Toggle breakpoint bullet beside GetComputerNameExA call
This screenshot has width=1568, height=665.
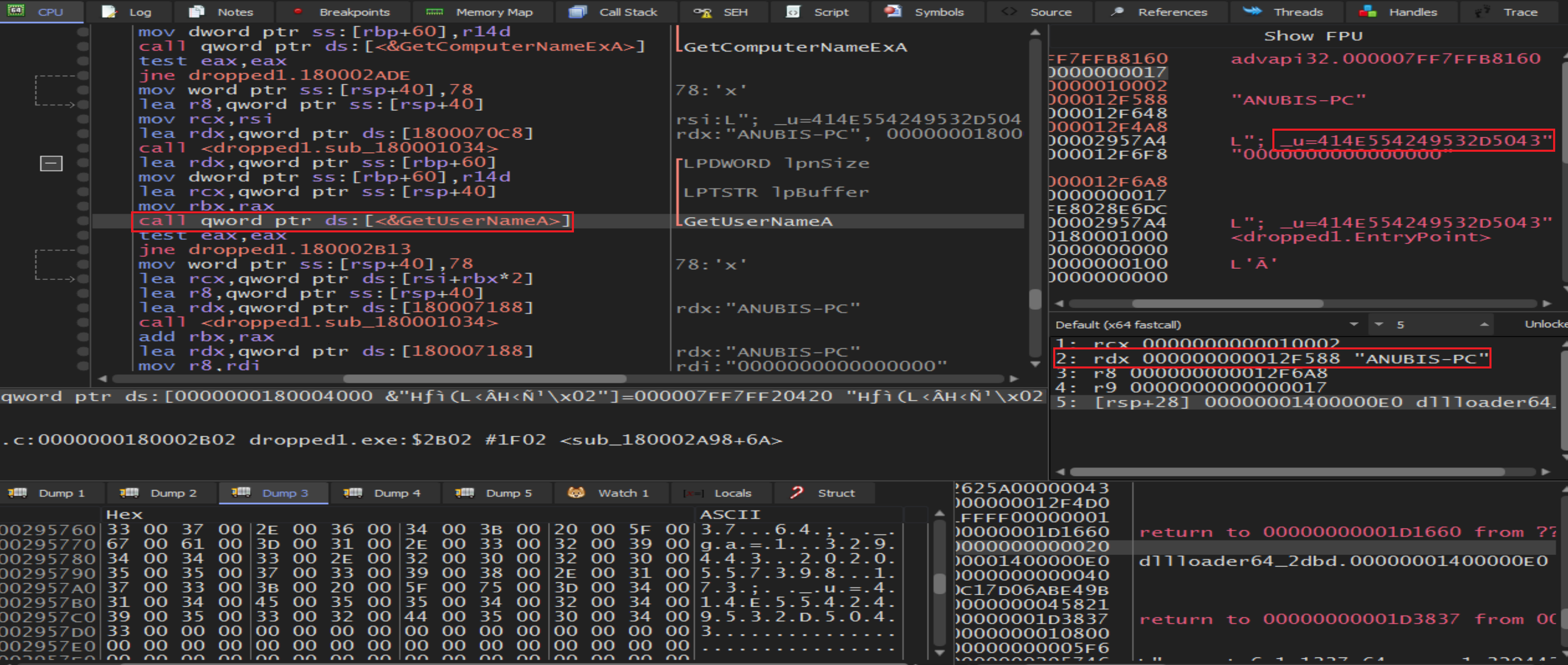pos(84,46)
